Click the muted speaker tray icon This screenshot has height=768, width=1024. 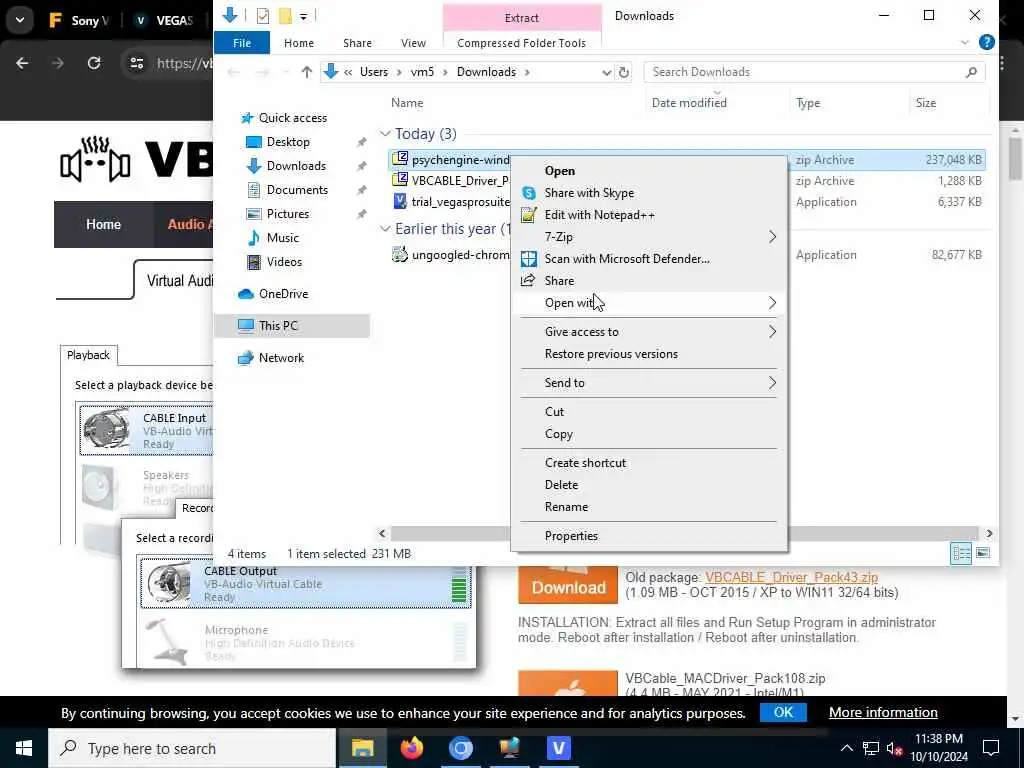click(x=894, y=749)
